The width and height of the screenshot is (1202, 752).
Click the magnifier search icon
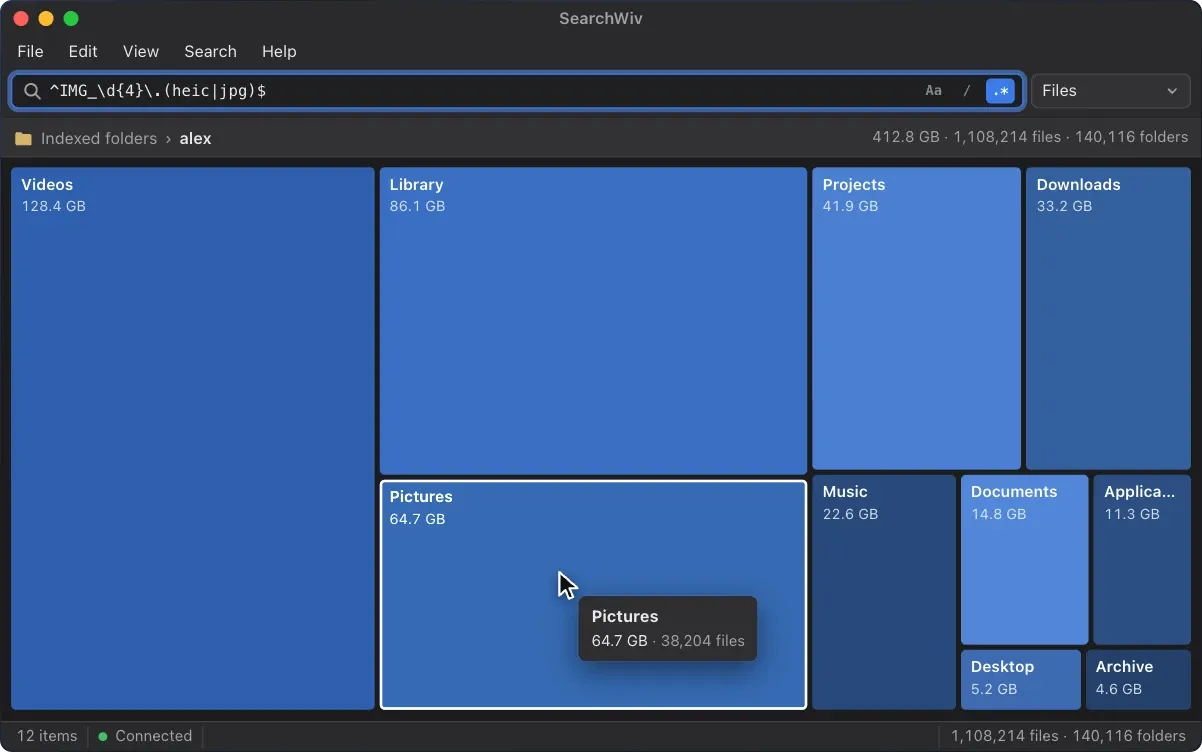pyautogui.click(x=32, y=91)
